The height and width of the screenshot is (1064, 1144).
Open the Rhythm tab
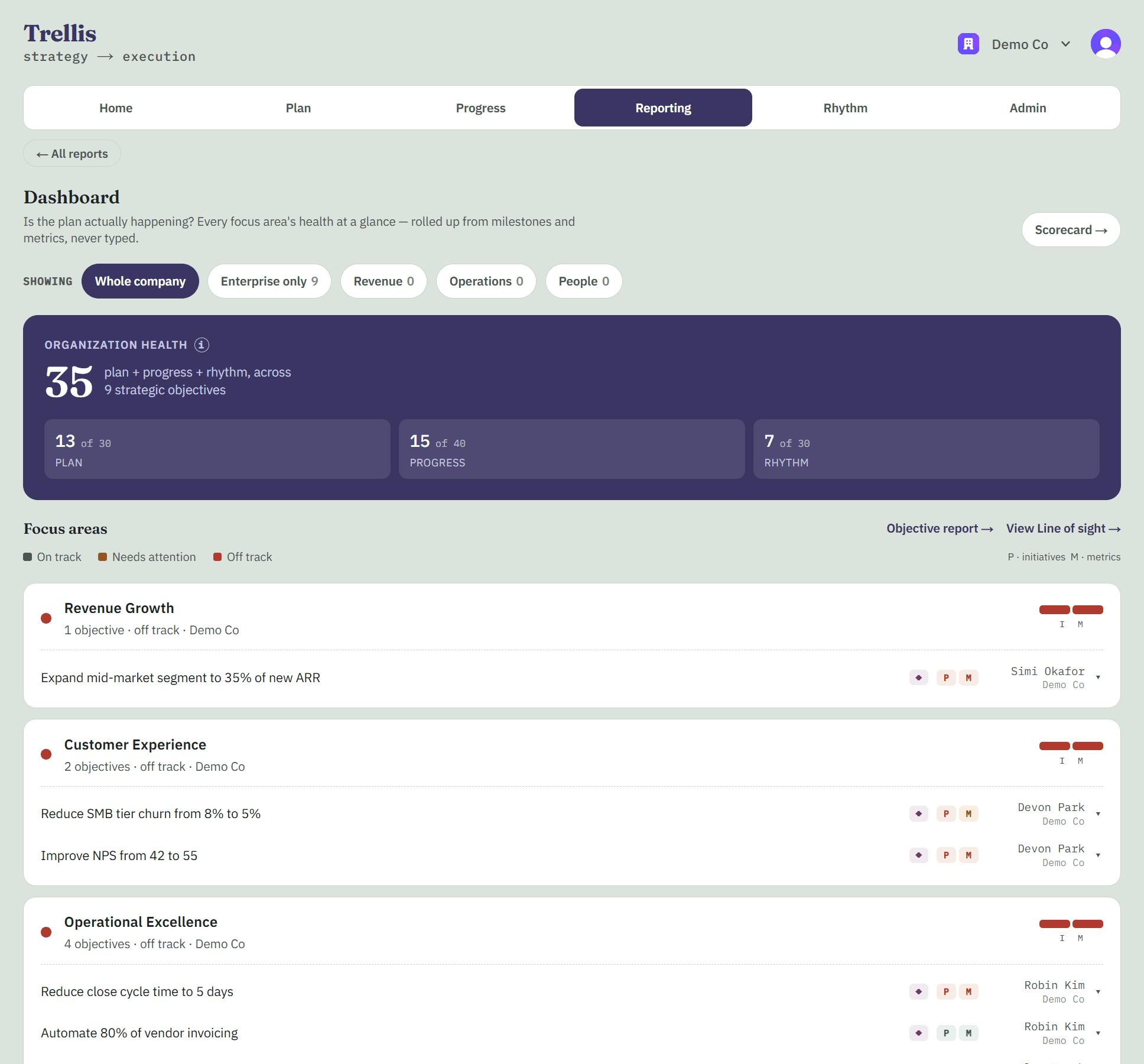pyautogui.click(x=846, y=108)
